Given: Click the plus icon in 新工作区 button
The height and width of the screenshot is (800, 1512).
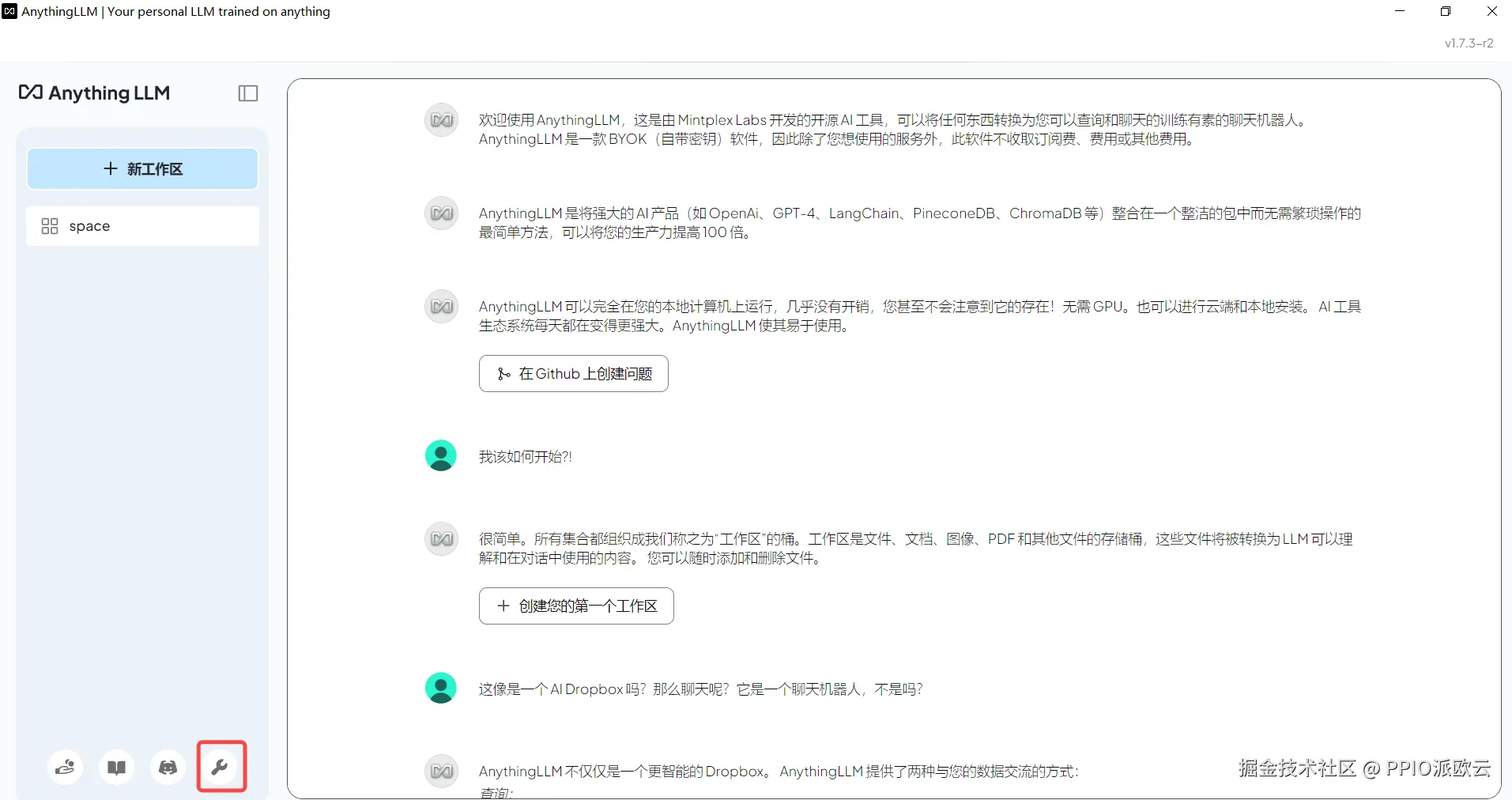Looking at the screenshot, I should (111, 169).
